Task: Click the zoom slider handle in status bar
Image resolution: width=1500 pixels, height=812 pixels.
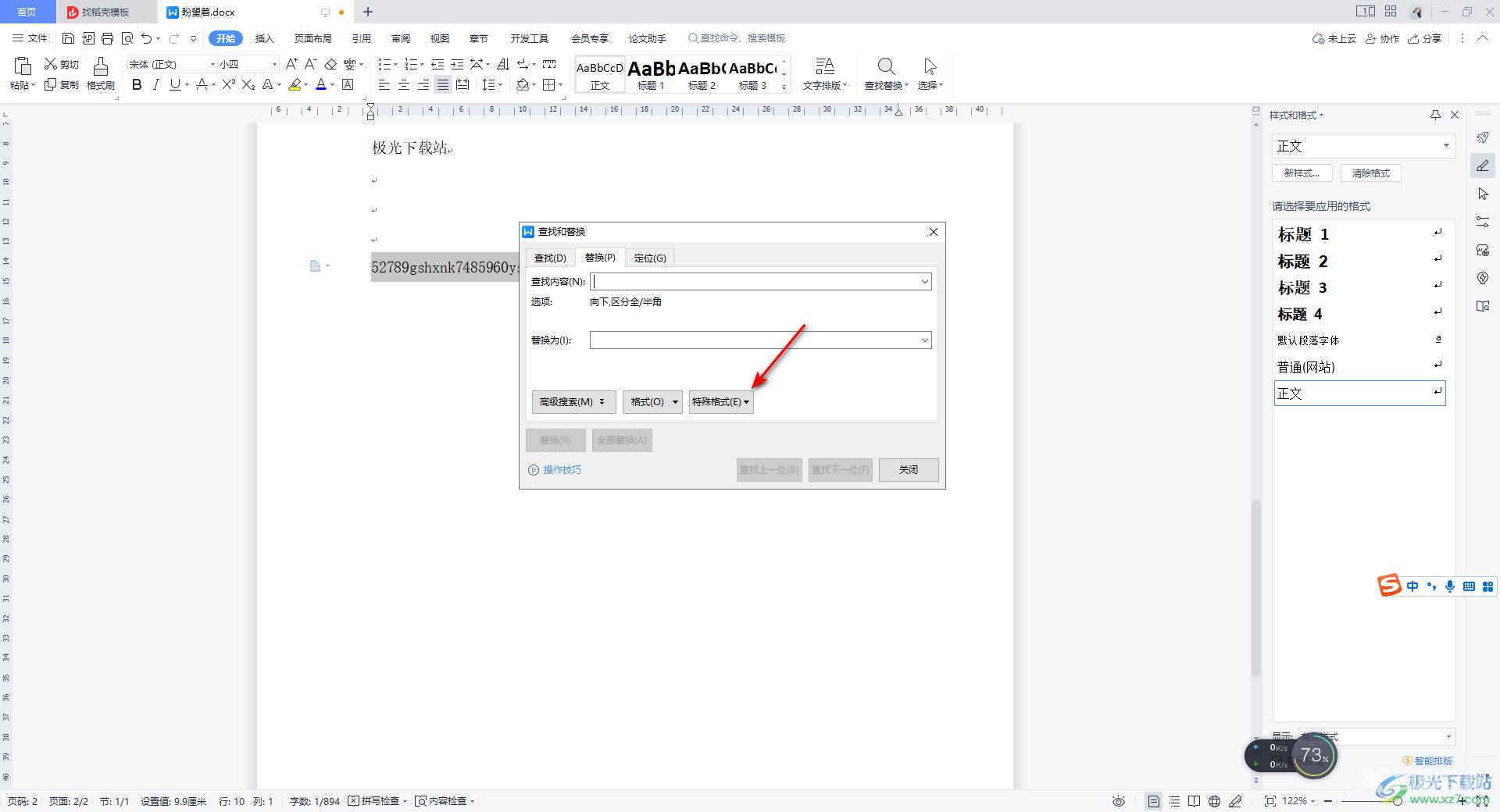Action: [1397, 801]
